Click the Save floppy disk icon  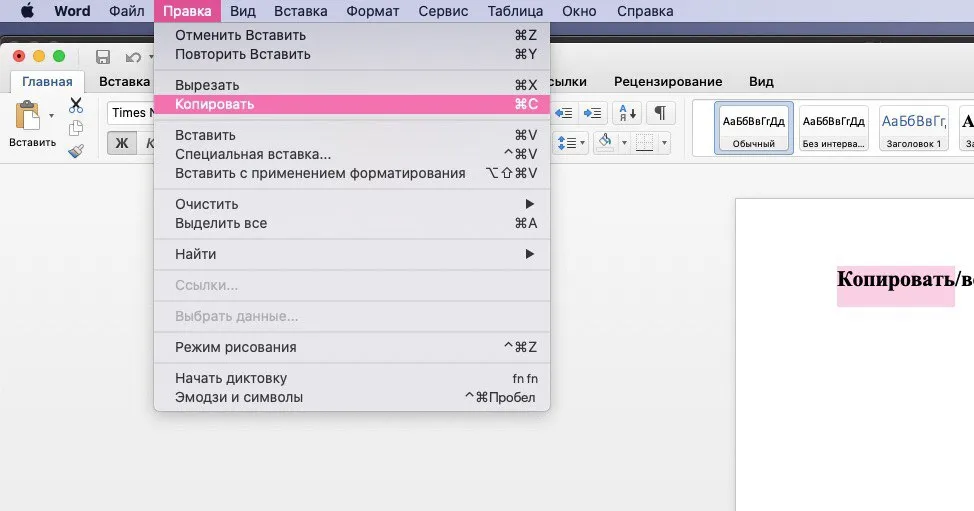click(x=102, y=57)
